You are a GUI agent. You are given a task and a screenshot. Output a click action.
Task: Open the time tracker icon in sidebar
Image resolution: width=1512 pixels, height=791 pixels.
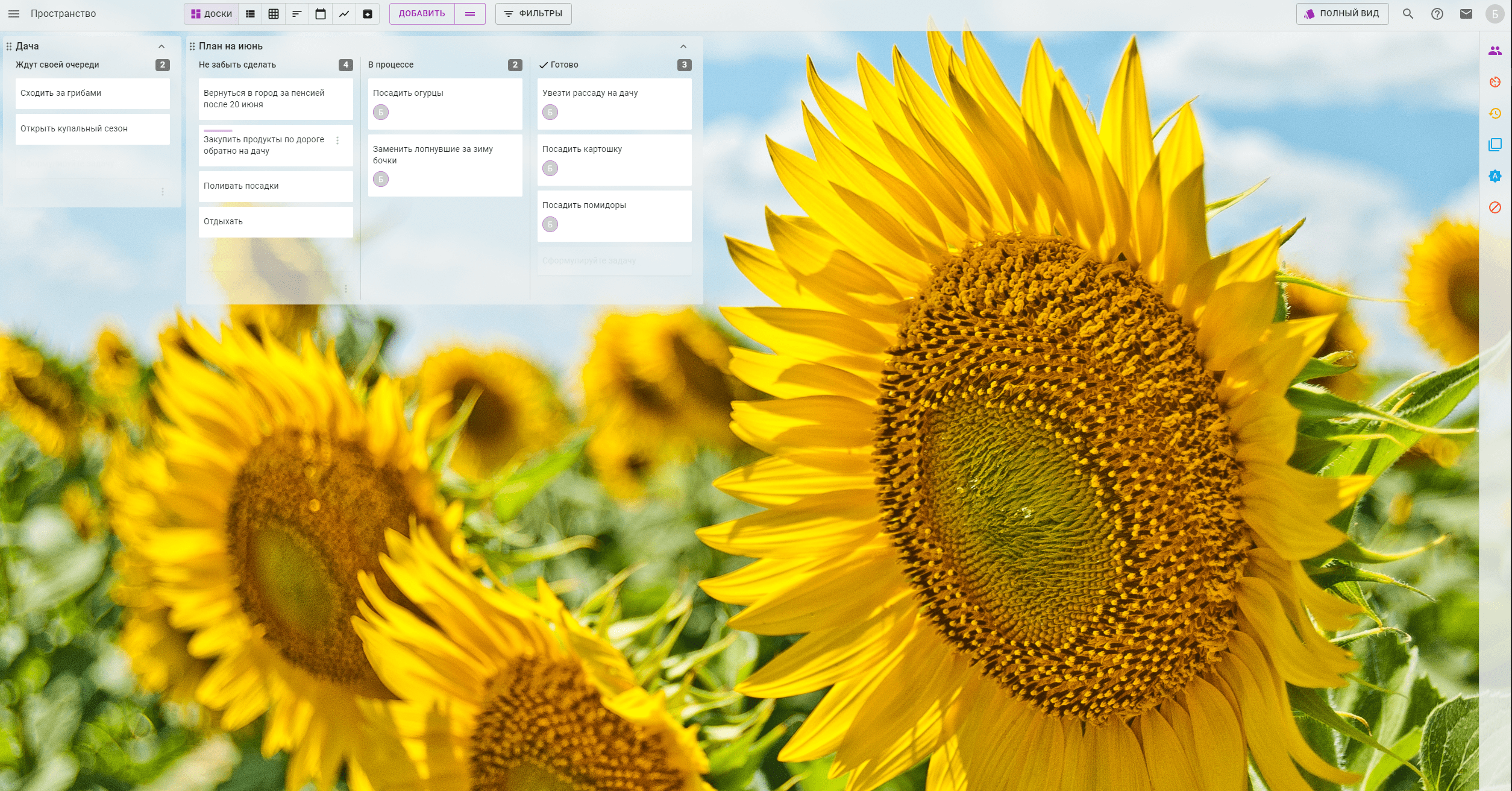tap(1495, 82)
